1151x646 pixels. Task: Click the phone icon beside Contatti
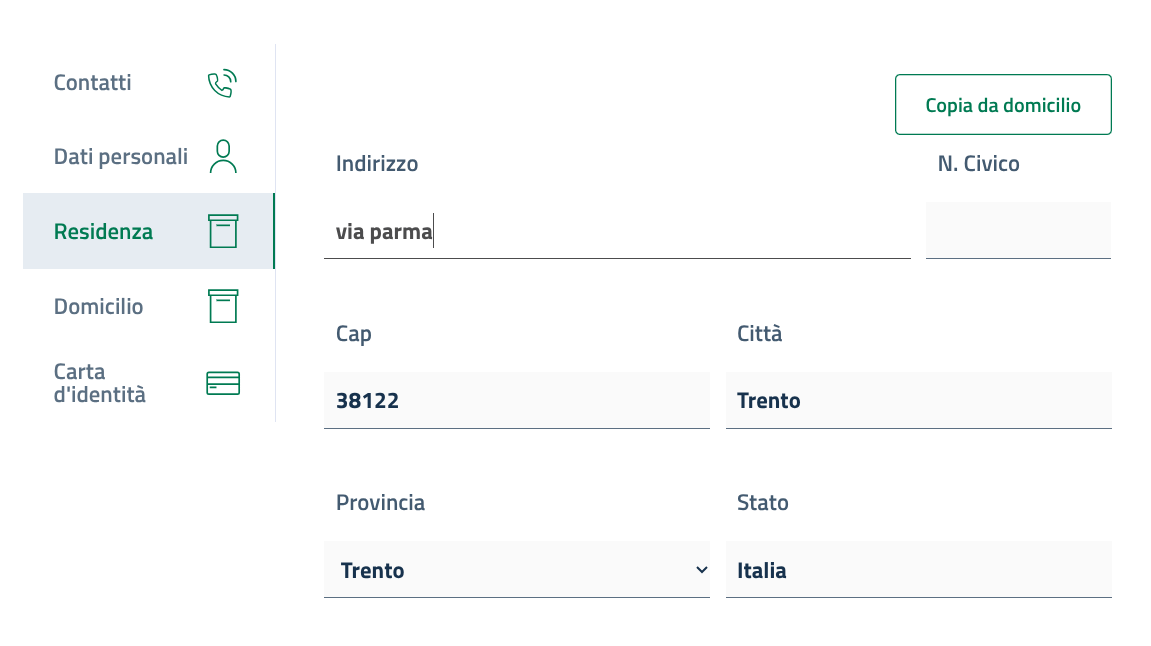[x=221, y=83]
